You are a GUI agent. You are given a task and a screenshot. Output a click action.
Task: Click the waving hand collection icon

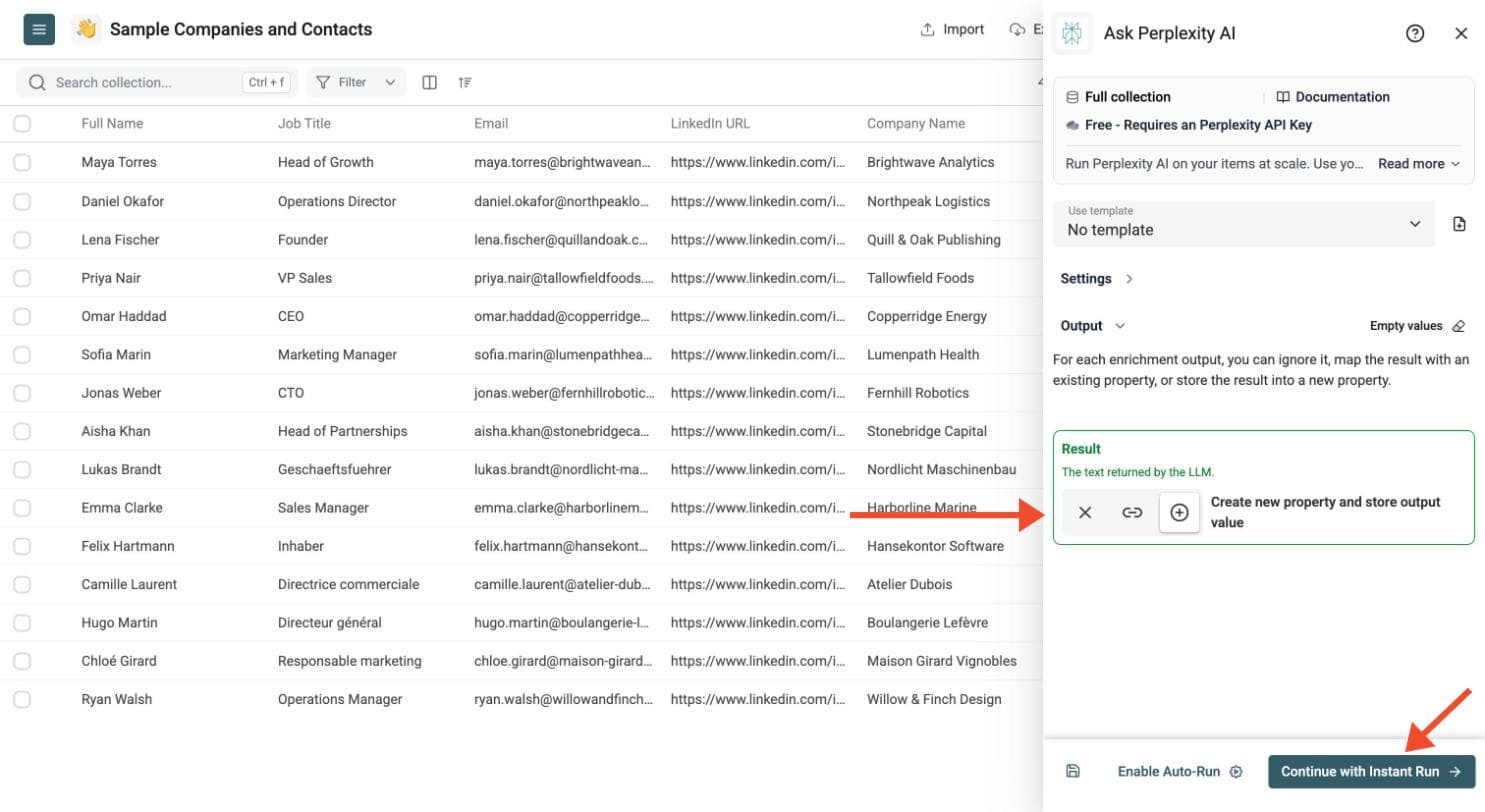coord(87,29)
